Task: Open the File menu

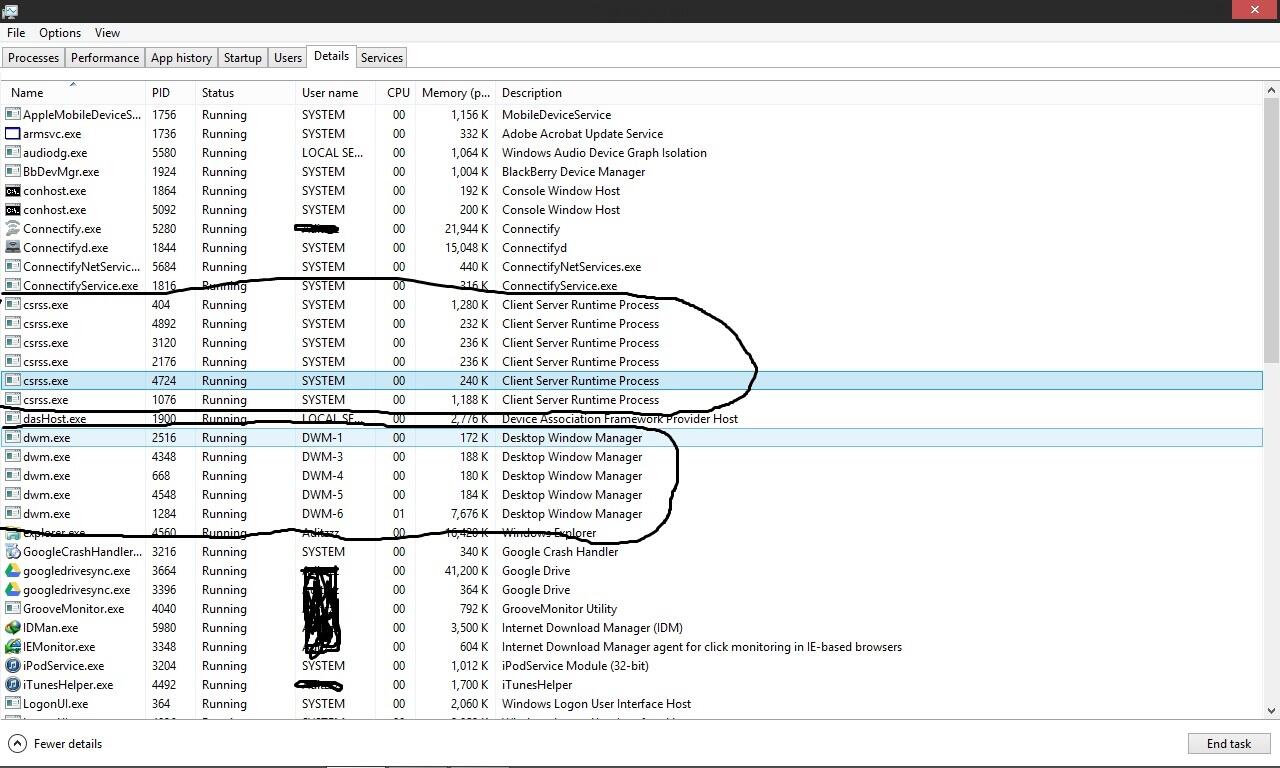Action: click(x=16, y=33)
